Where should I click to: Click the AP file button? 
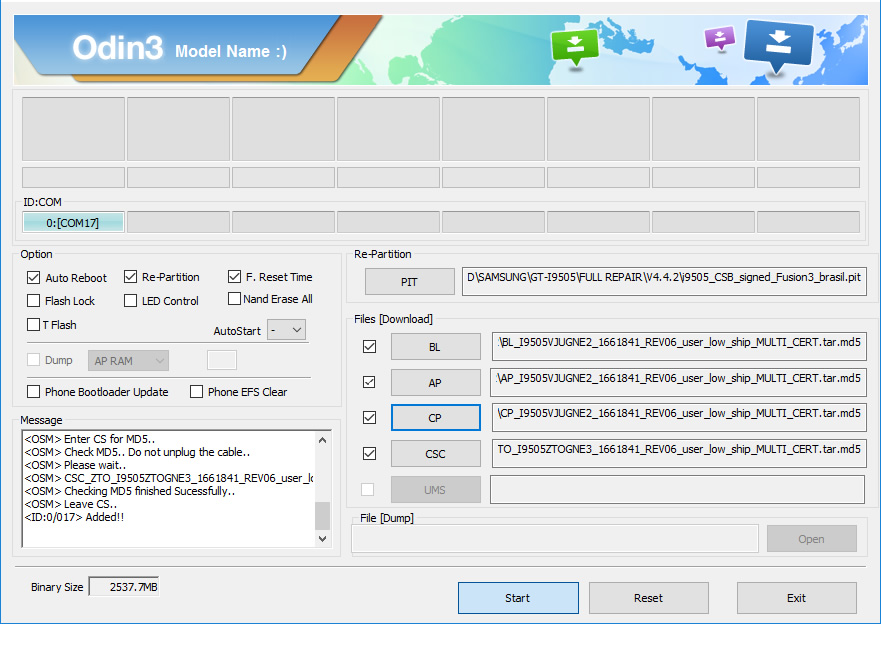coord(435,383)
